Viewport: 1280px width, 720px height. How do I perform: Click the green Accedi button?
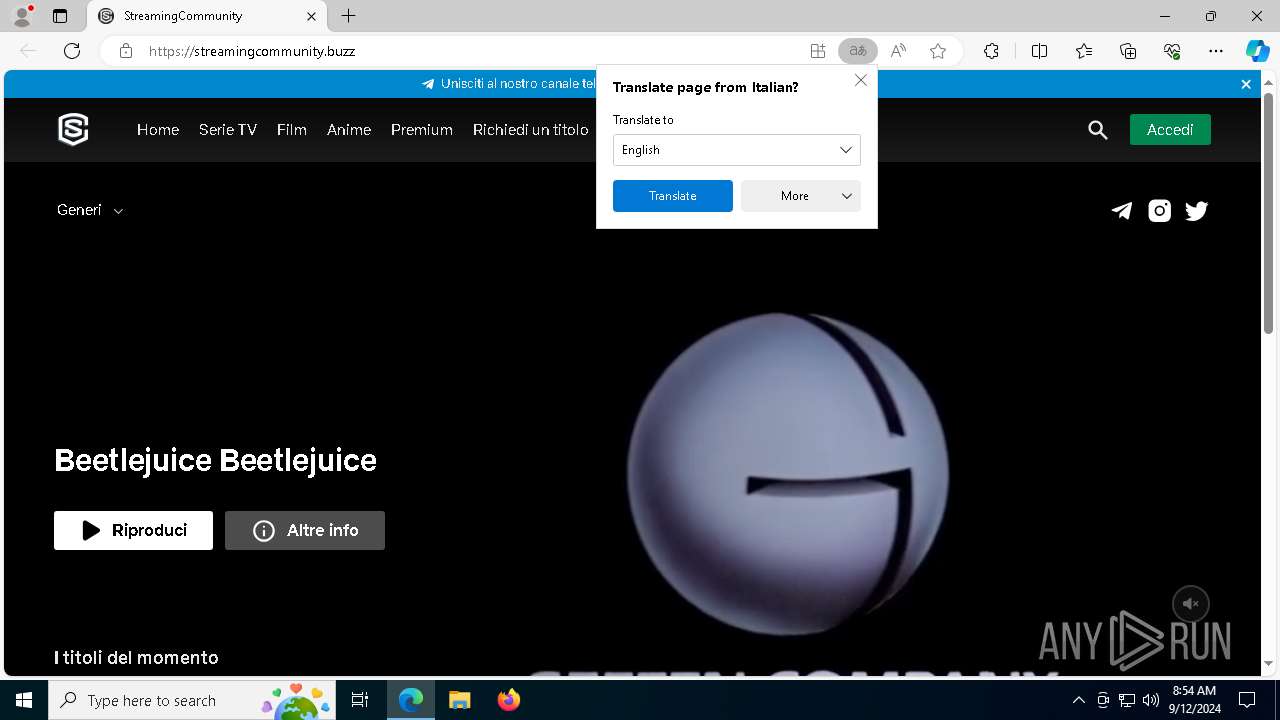(x=1170, y=130)
